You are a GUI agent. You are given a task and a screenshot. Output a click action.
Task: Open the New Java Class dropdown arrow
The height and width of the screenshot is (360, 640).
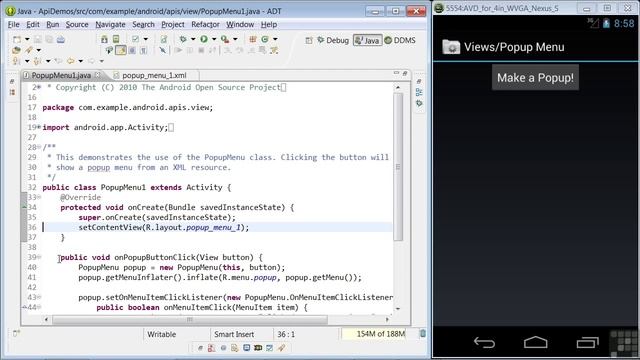click(275, 39)
